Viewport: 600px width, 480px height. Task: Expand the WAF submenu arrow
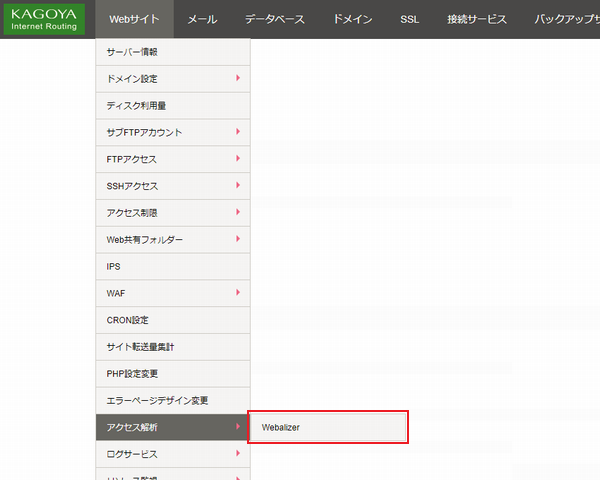(x=238, y=292)
